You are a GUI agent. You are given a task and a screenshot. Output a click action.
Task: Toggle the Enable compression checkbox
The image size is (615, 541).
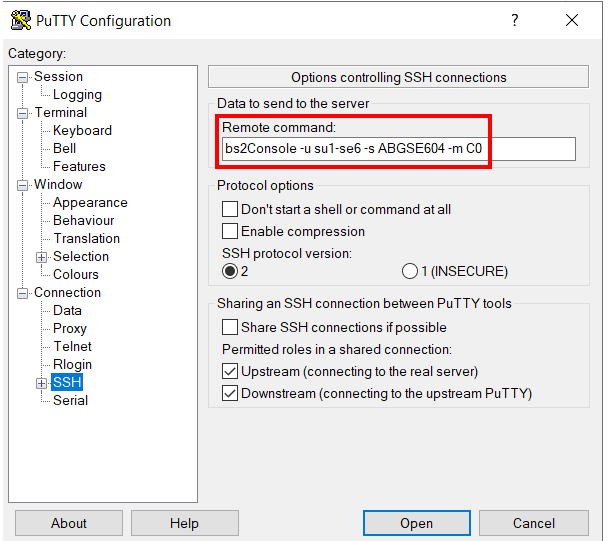(230, 232)
